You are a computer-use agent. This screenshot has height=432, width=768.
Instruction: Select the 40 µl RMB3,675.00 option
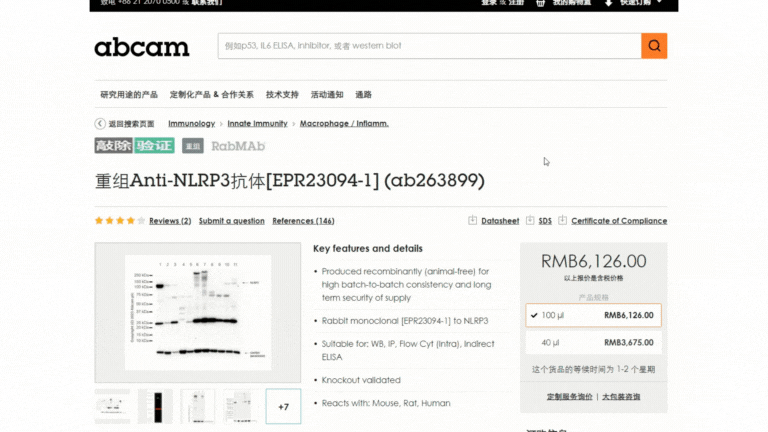point(593,342)
